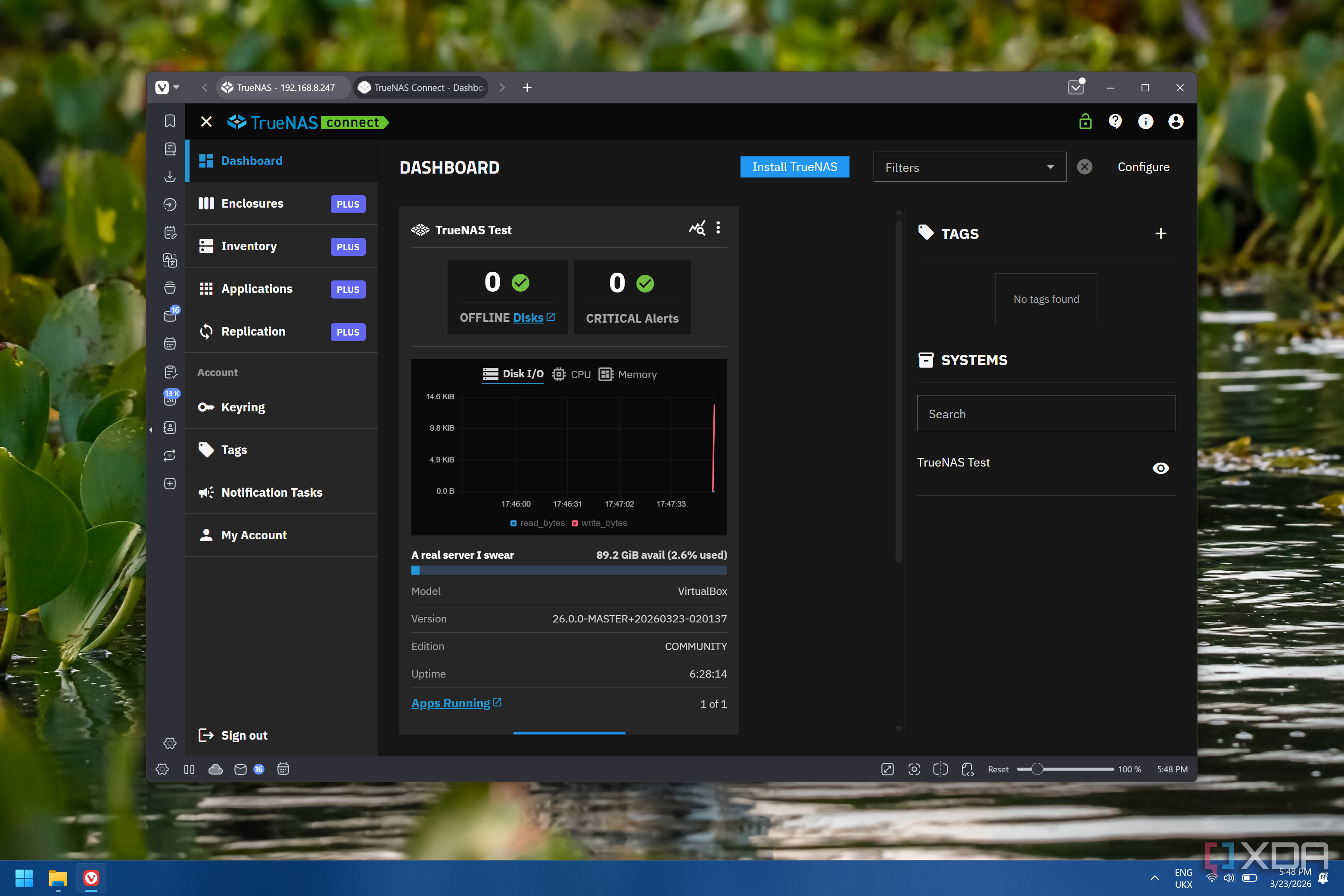This screenshot has width=1344, height=896.
Task: Open the help question-mark icon
Action: coord(1115,122)
